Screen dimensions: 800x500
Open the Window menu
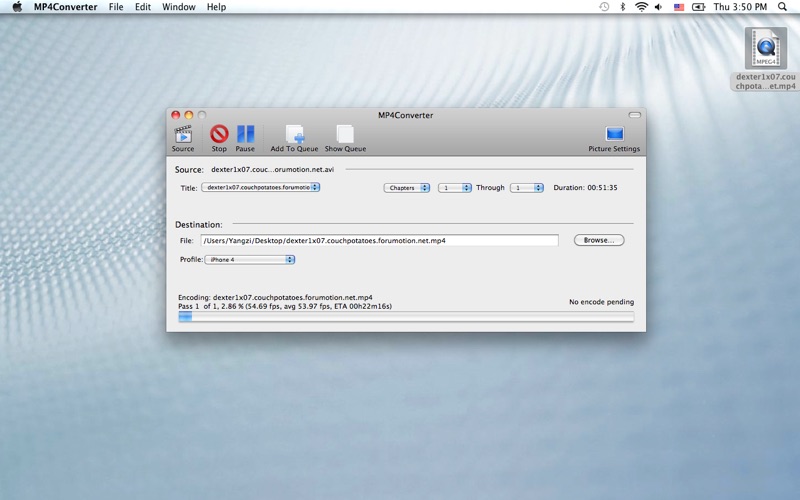coord(179,7)
